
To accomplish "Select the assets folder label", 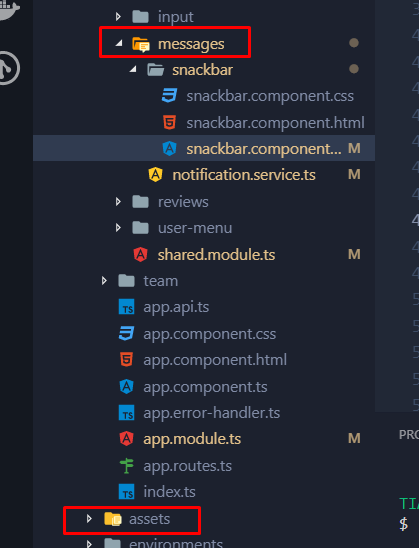I will (150, 519).
